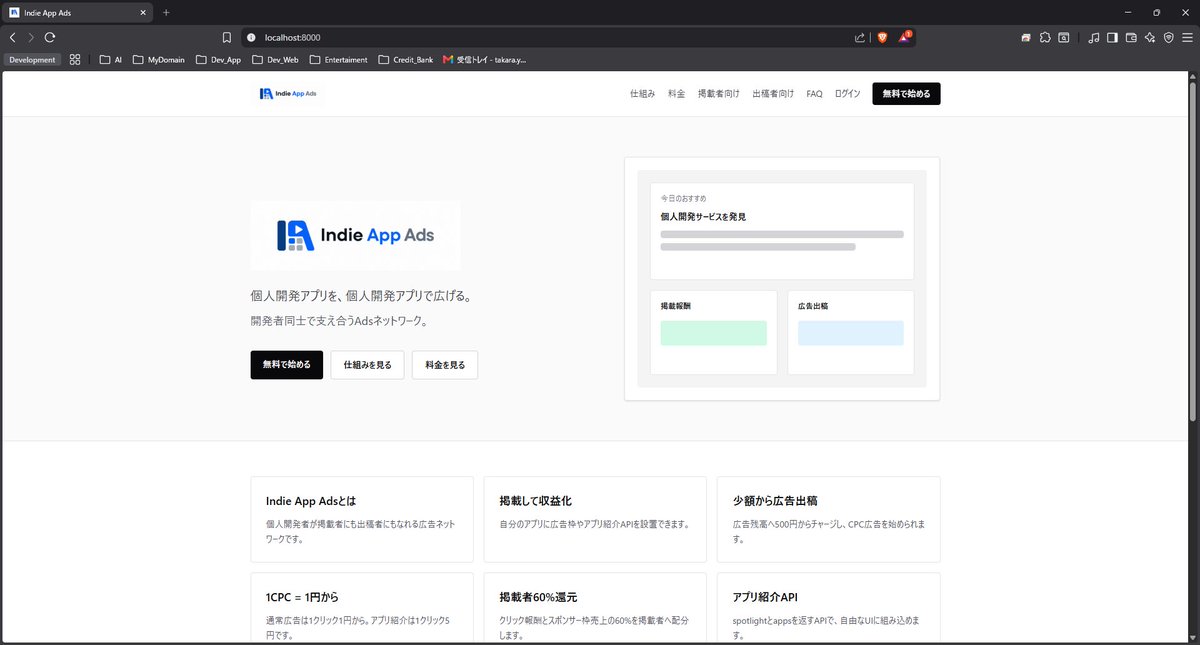The image size is (1200, 645).
Task: Click the 少額から広告出稿 card
Action: 829,519
